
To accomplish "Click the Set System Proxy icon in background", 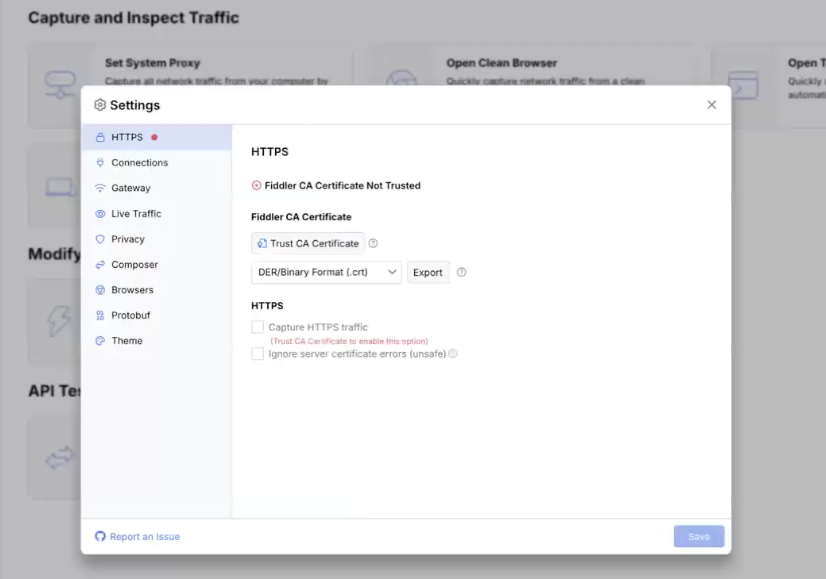I will 60,85.
